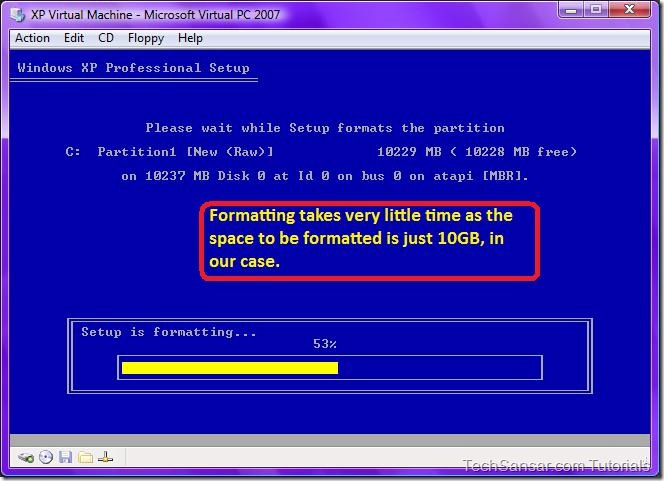
Task: Click the shared folders status icon
Action: pos(86,457)
